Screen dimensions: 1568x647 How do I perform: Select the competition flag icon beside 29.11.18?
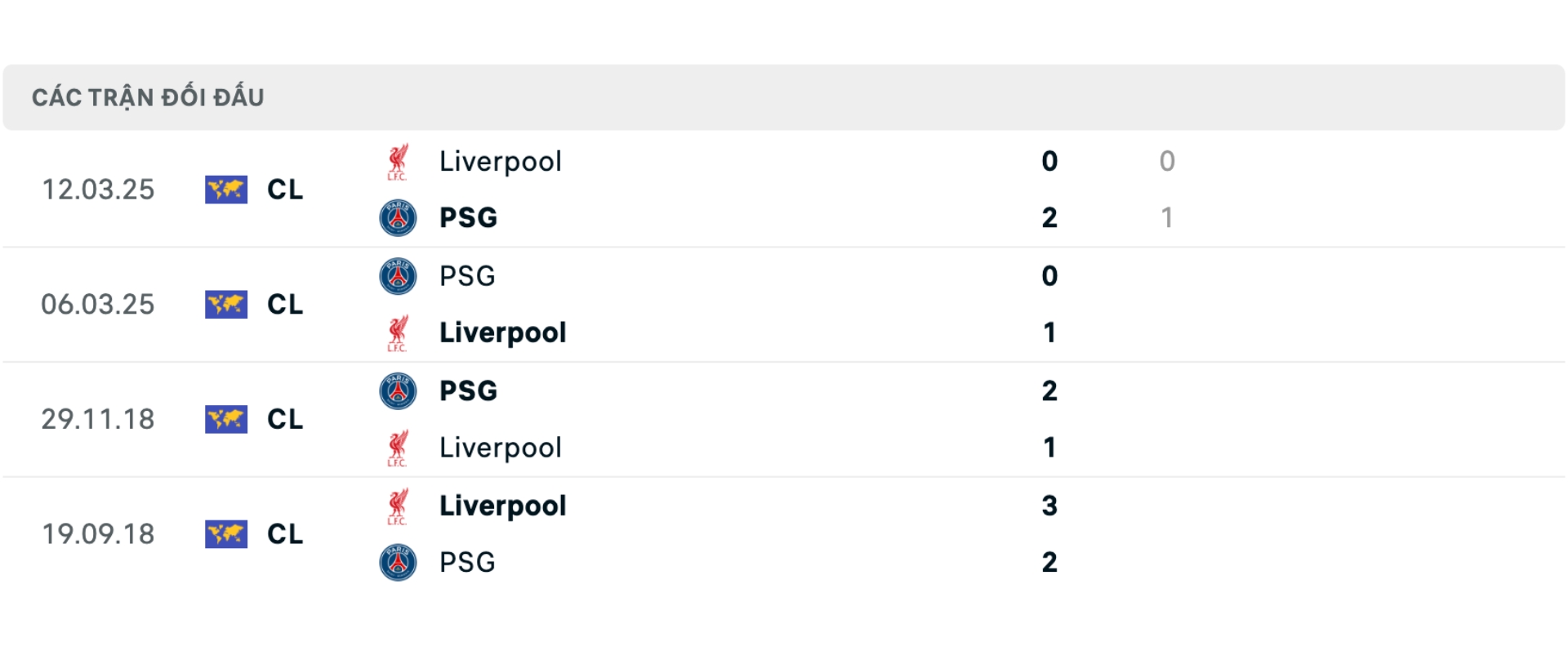click(x=226, y=420)
